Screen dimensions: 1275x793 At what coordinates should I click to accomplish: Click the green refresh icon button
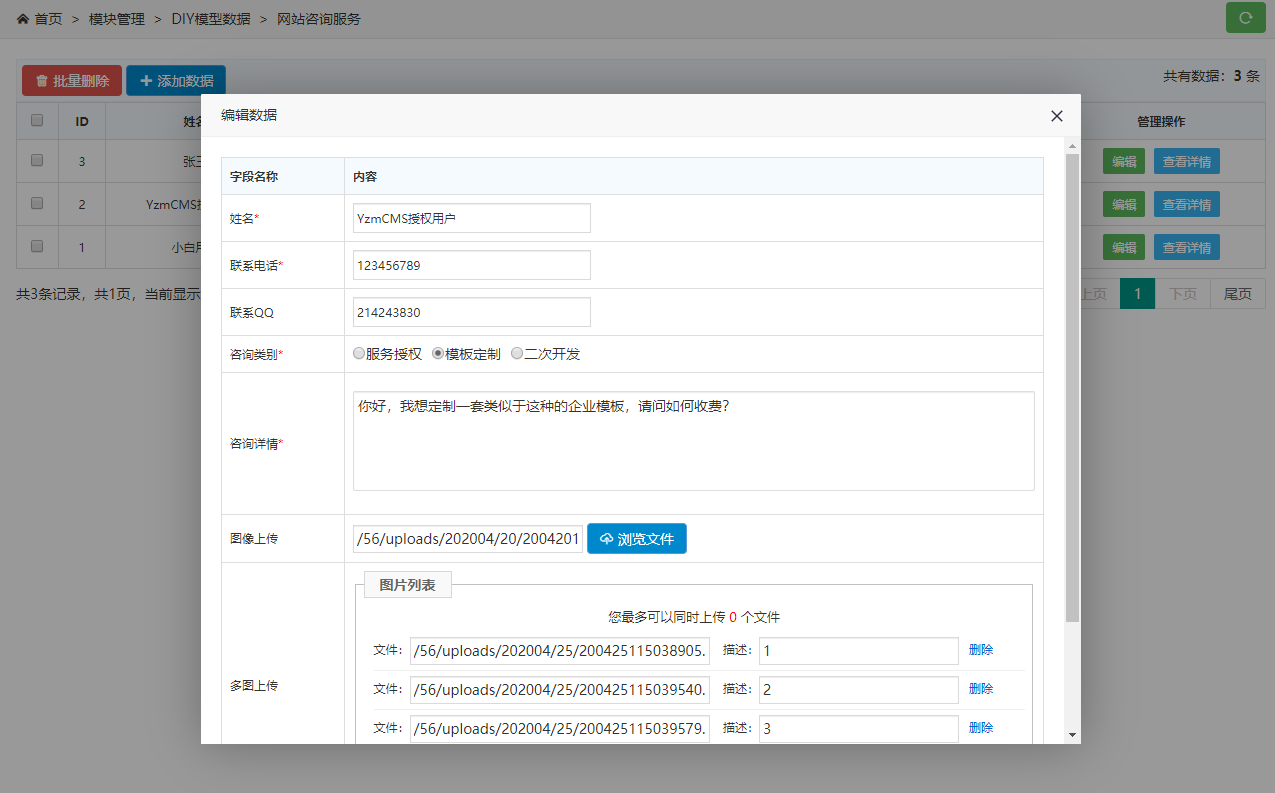[x=1245, y=18]
